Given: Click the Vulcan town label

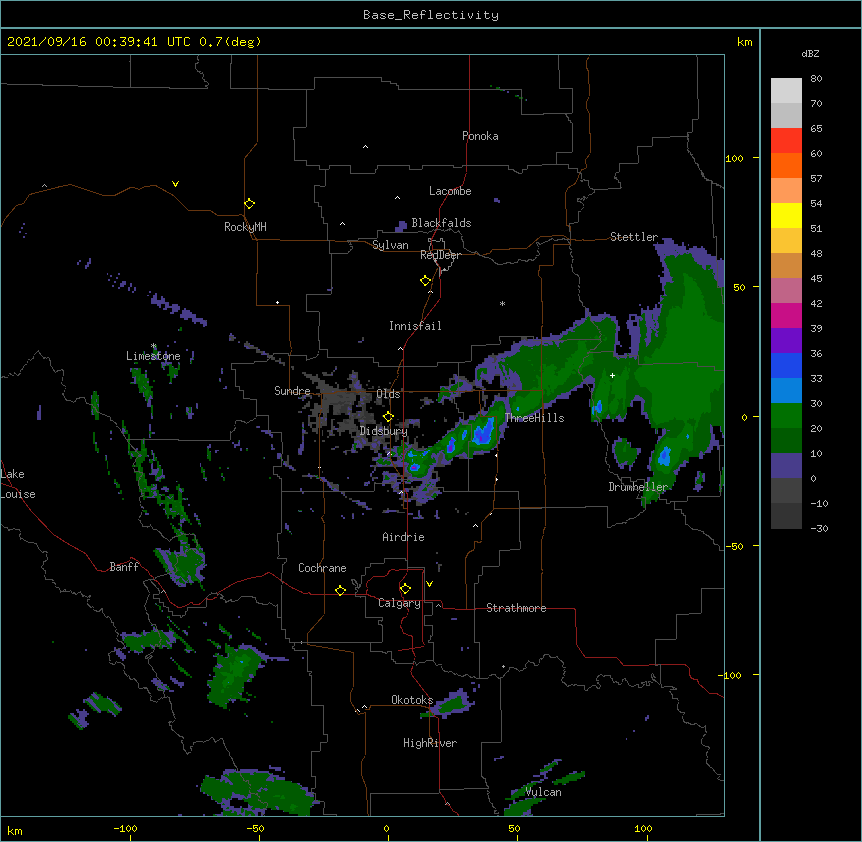Looking at the screenshot, I should 543,792.
